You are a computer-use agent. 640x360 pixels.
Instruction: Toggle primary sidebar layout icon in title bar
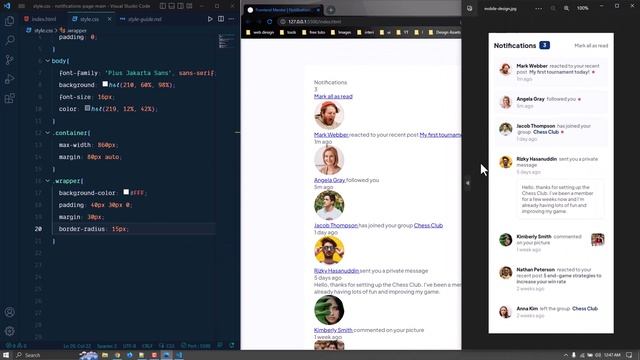[162, 6]
